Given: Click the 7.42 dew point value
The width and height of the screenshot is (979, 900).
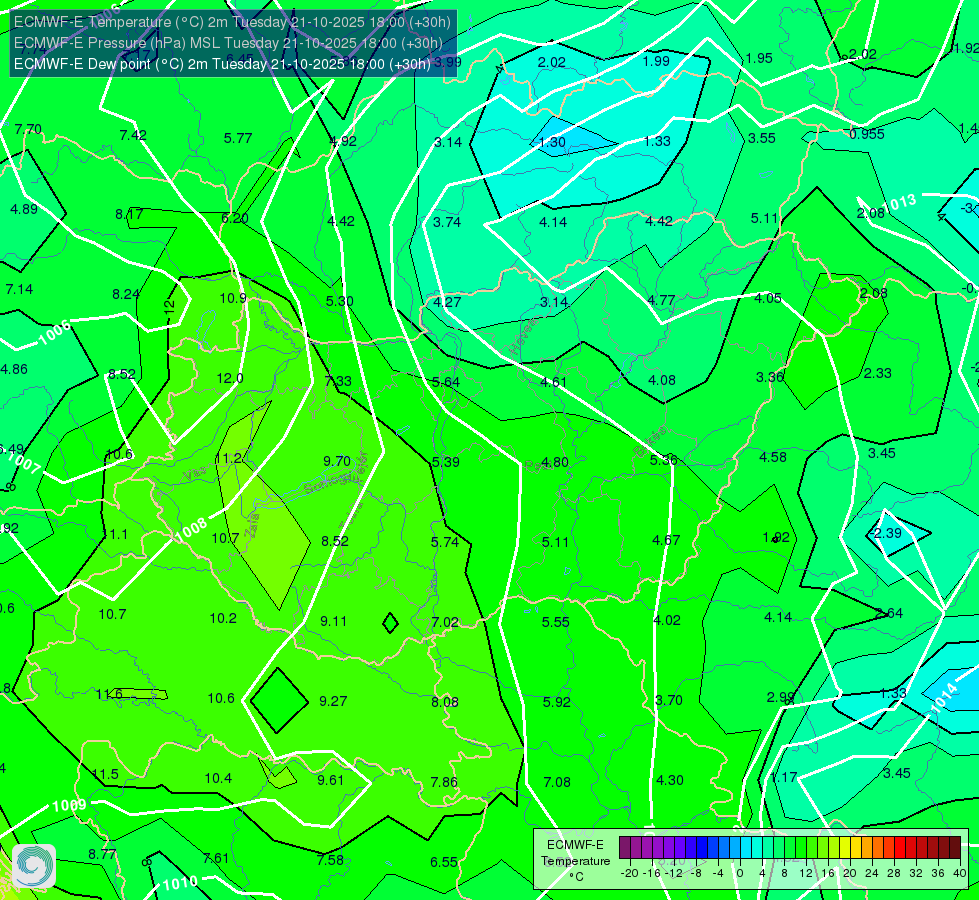Looking at the screenshot, I should (133, 135).
